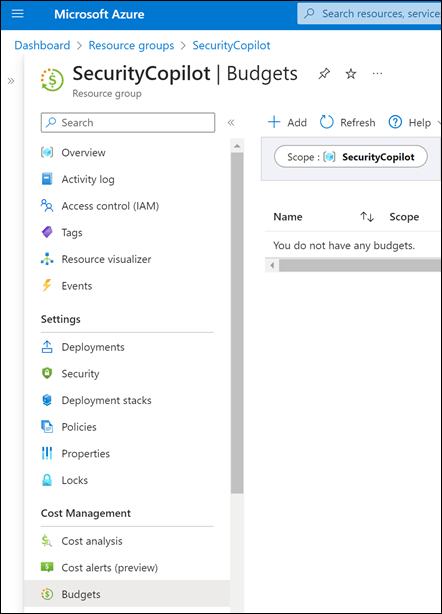Open Policies menu item
The width and height of the screenshot is (442, 614).
(79, 427)
